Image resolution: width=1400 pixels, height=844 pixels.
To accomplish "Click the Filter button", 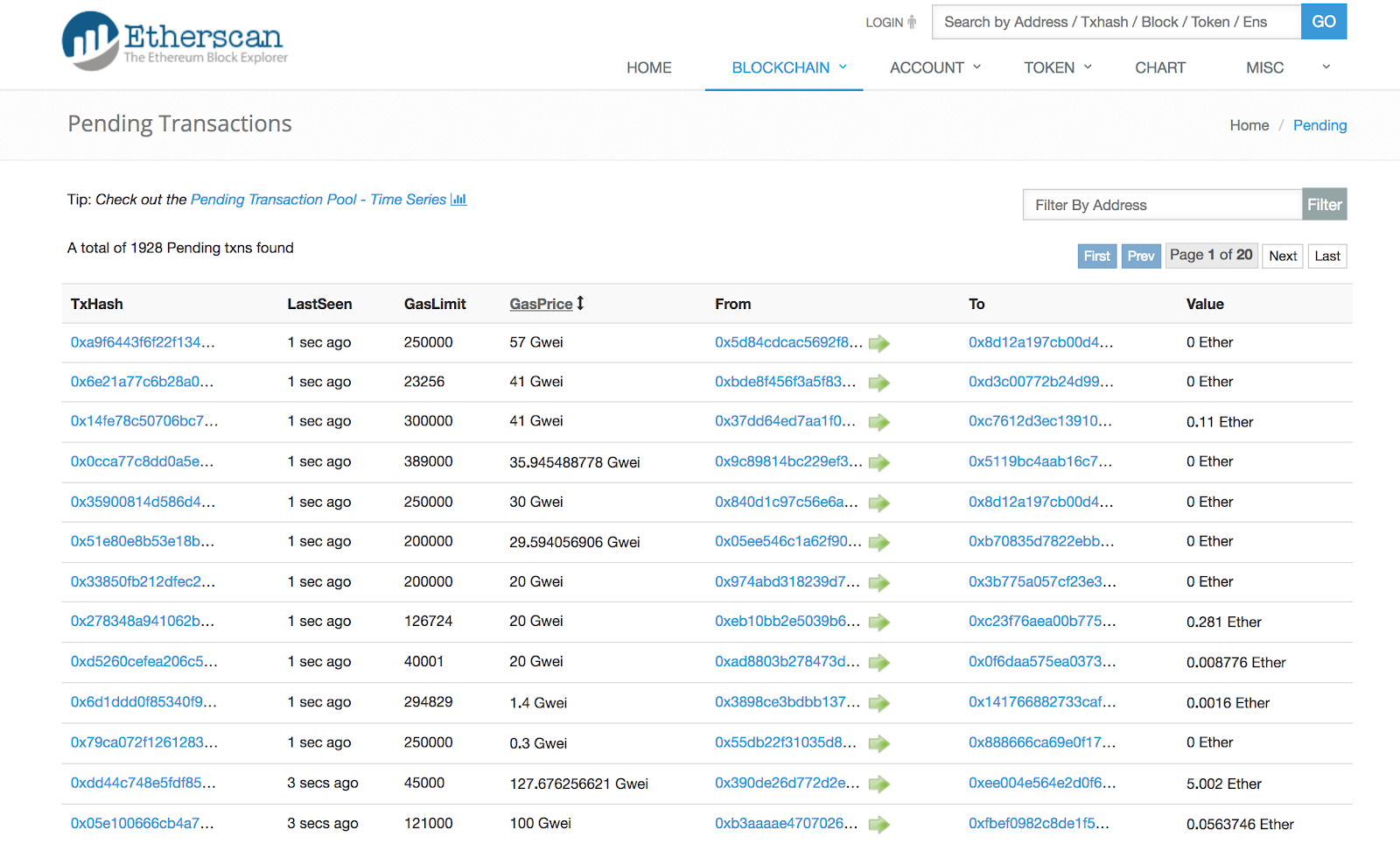I will point(1325,204).
